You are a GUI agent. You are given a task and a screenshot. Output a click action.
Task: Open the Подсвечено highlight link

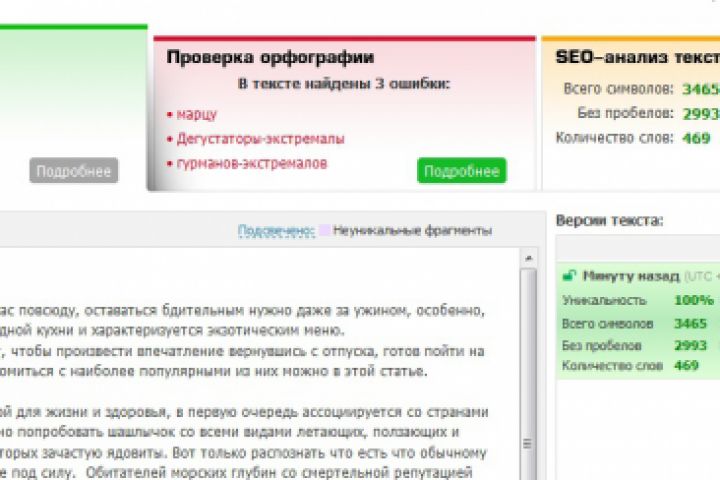276,231
